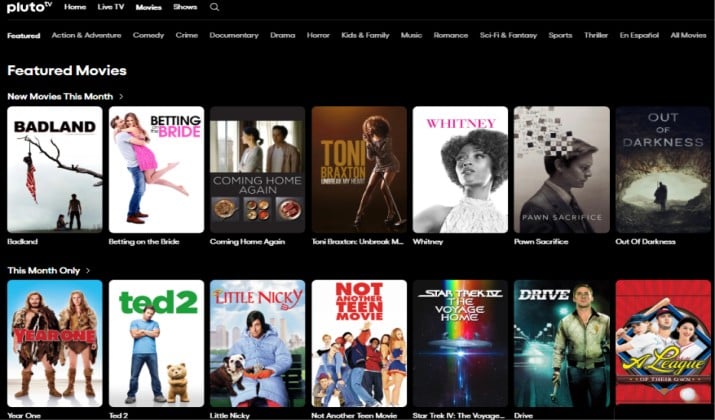The image size is (715, 420).
Task: Open the Crime category
Action: click(187, 35)
